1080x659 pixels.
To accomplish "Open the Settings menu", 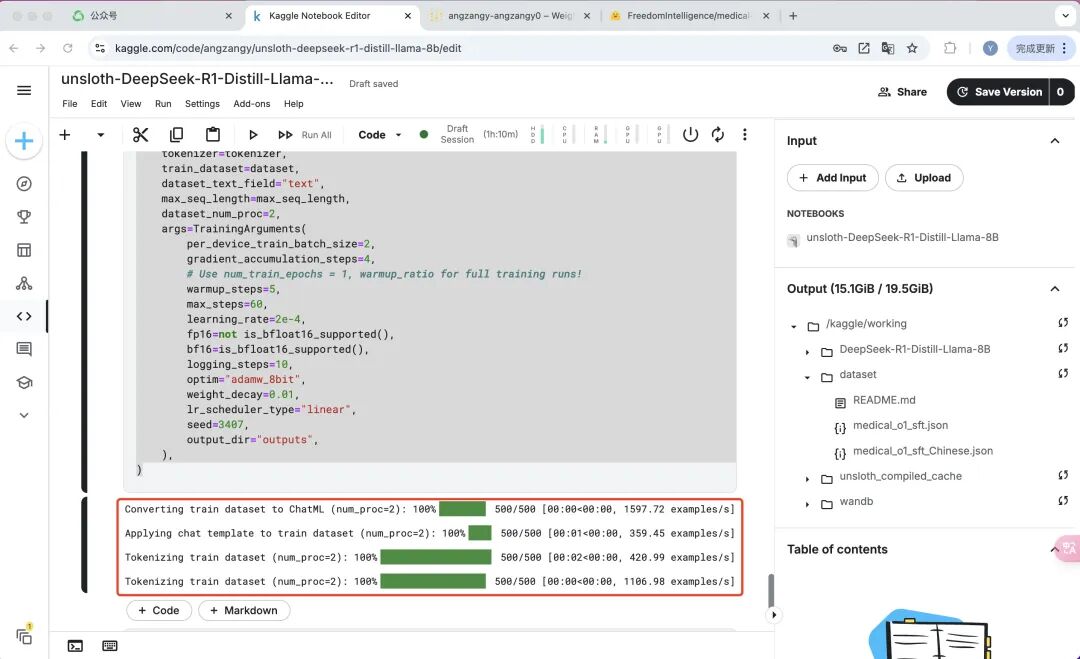I will click(x=202, y=104).
